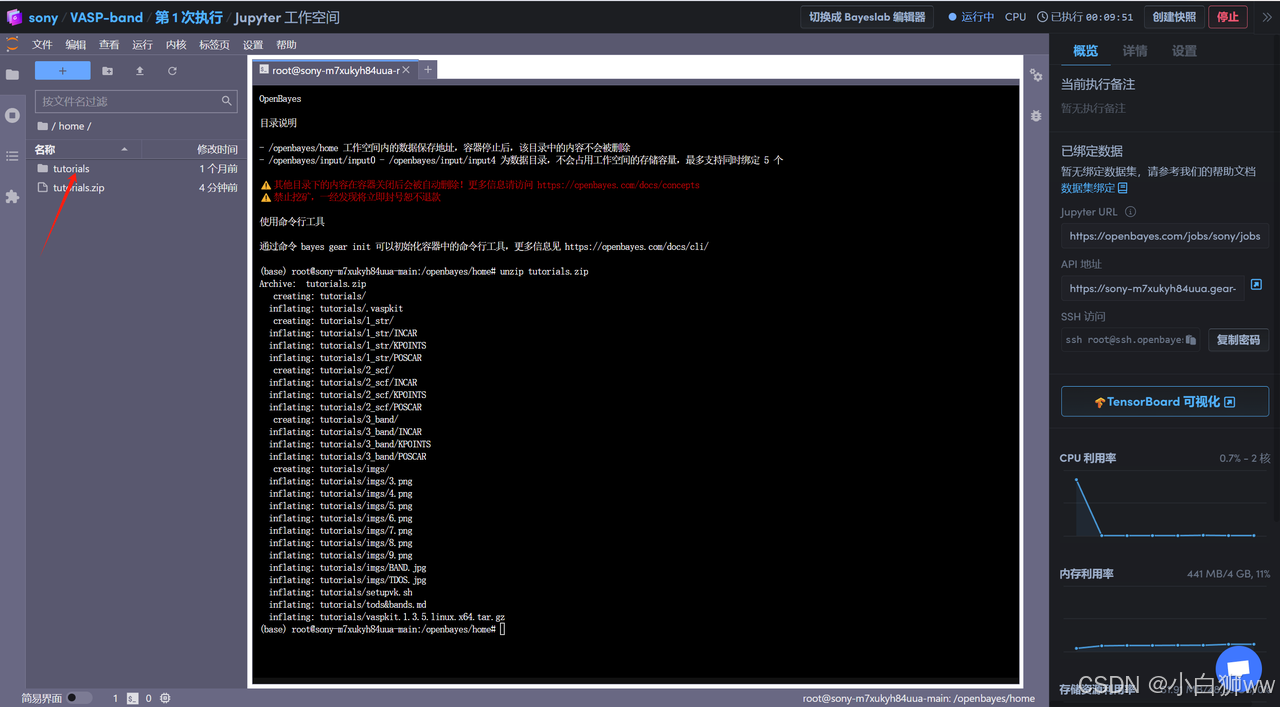The image size is (1280, 707).
Task: Open the 帮助 menu
Action: [286, 45]
